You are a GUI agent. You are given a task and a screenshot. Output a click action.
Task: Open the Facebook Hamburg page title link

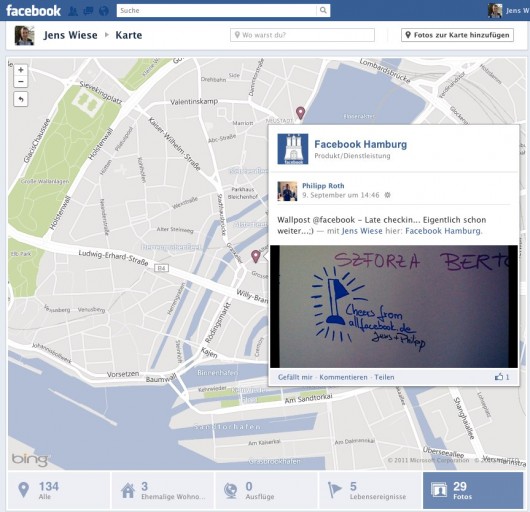coord(361,144)
